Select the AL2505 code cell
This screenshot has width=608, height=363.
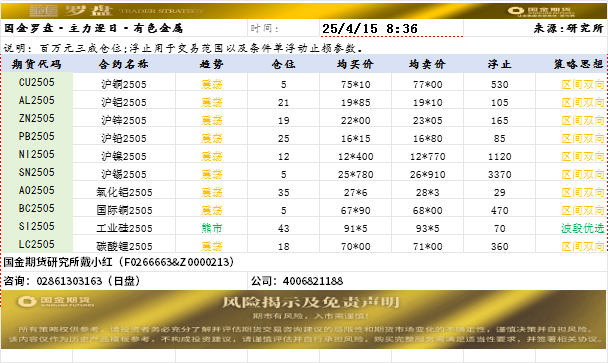point(37,100)
